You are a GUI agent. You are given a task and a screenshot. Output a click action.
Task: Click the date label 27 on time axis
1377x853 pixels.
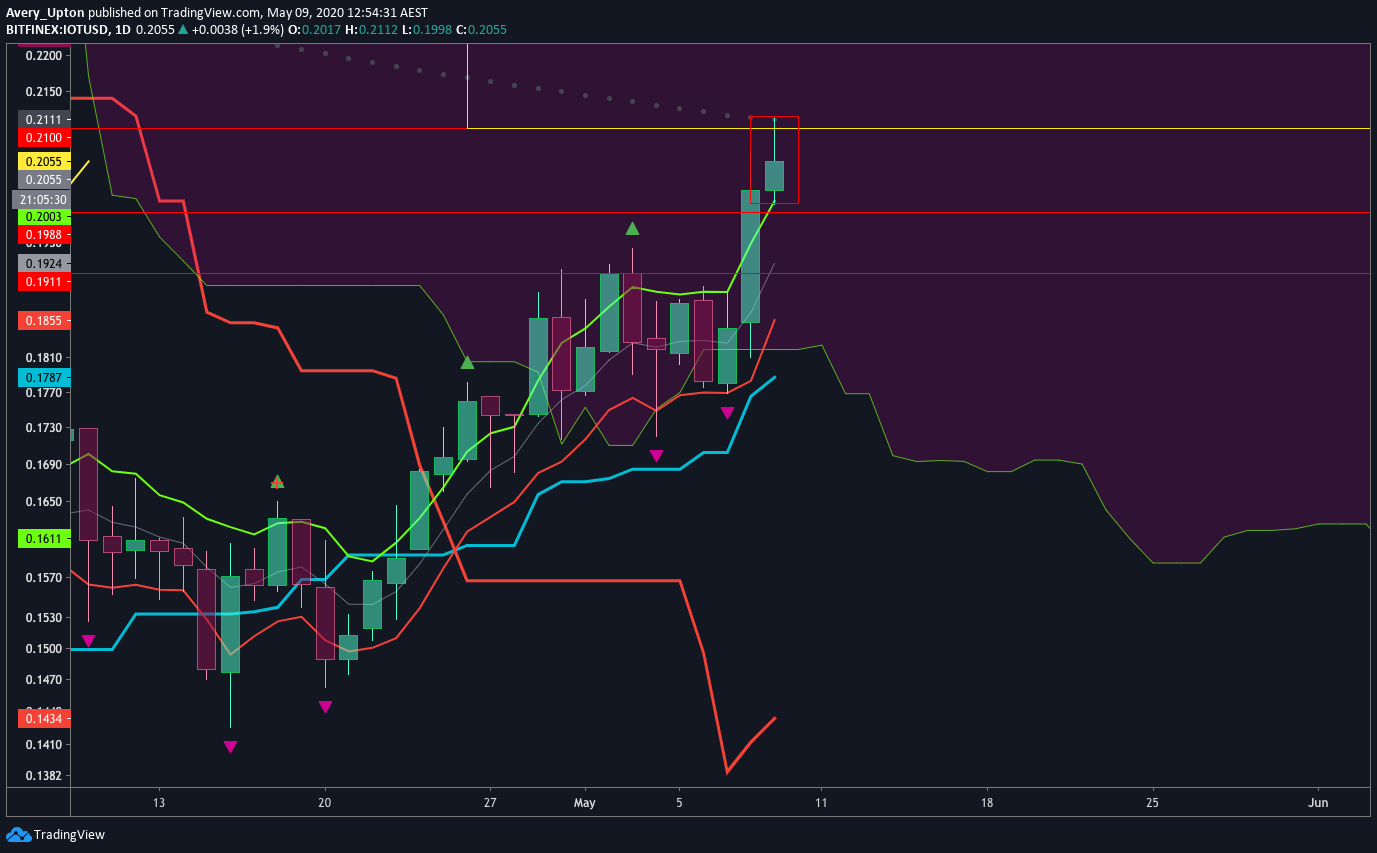(x=490, y=803)
